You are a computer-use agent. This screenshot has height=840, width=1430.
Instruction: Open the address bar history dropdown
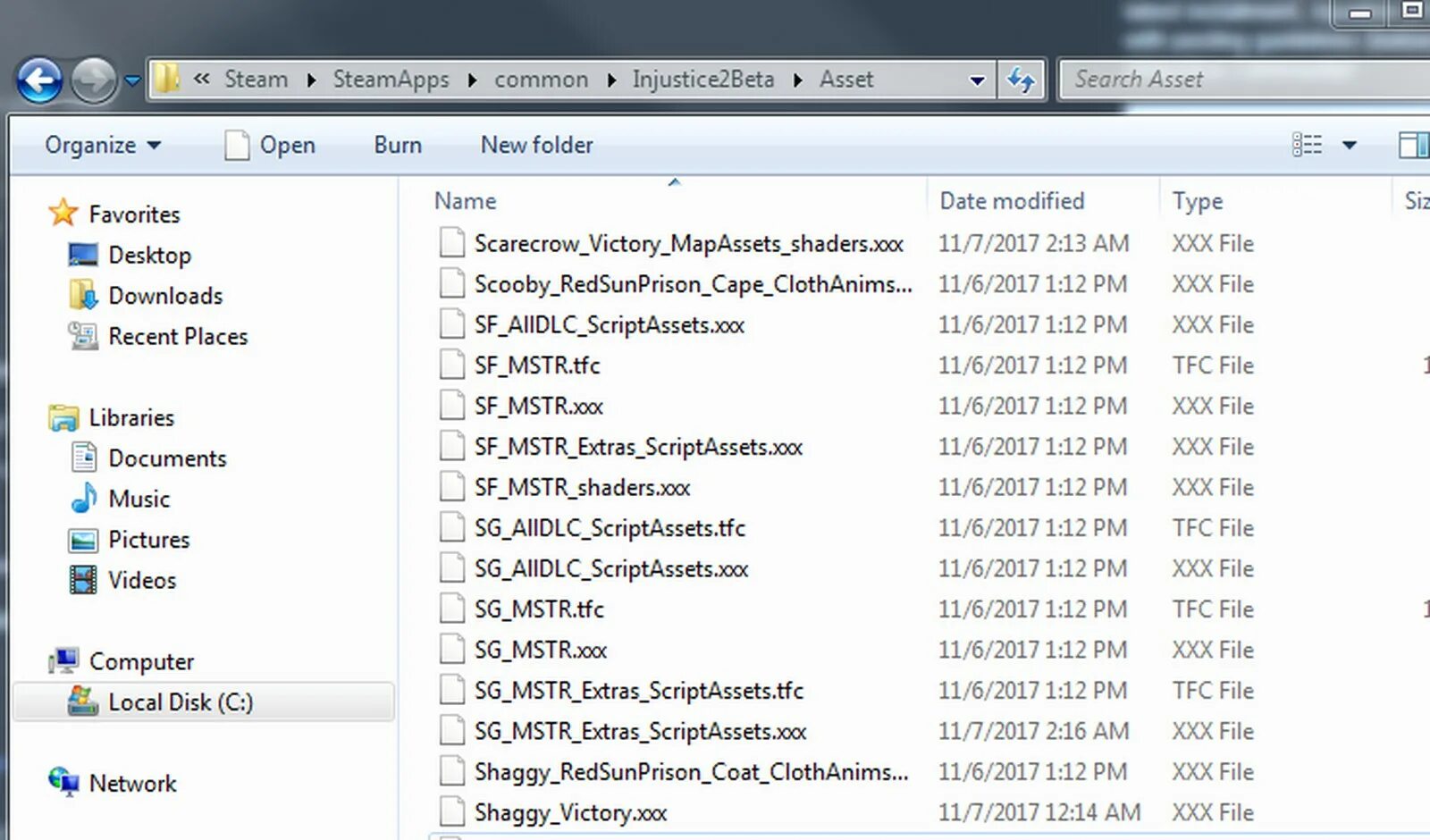pos(978,80)
